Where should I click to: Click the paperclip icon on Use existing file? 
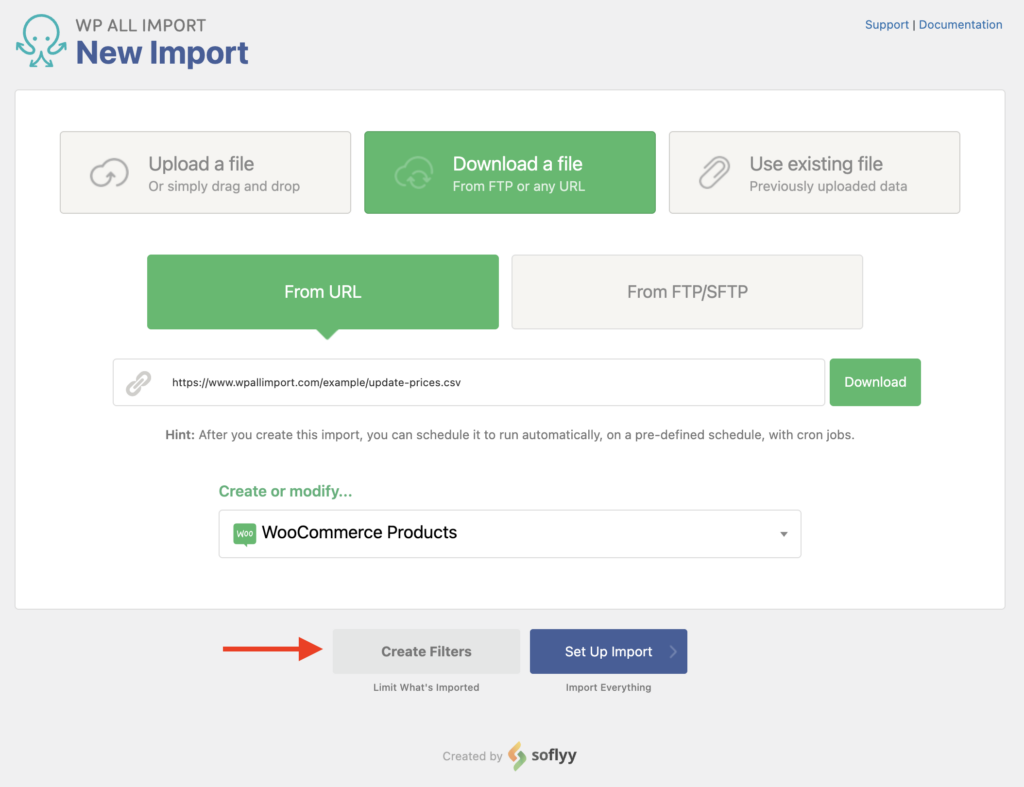point(713,172)
